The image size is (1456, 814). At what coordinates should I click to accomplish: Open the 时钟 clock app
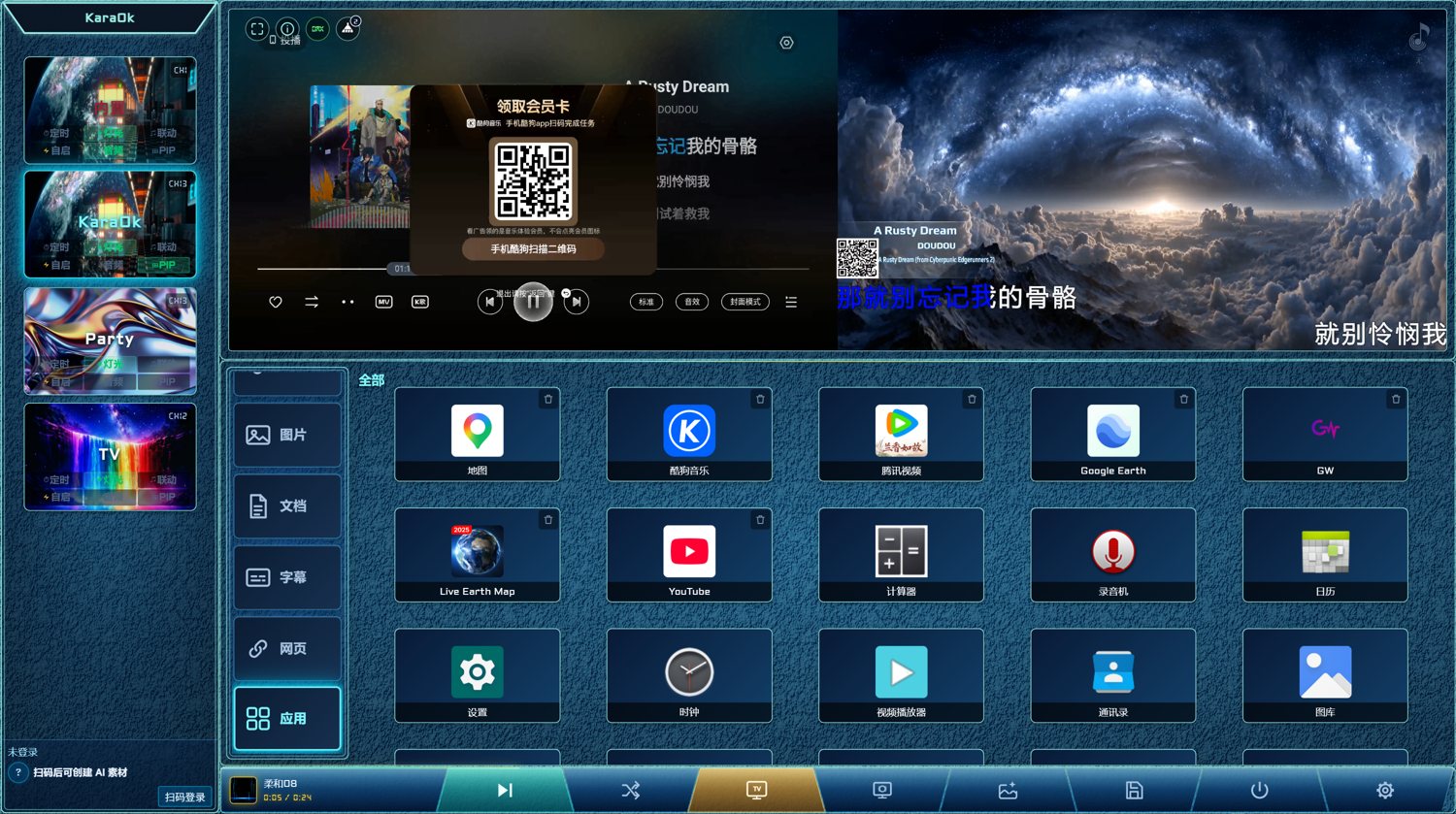coord(689,675)
